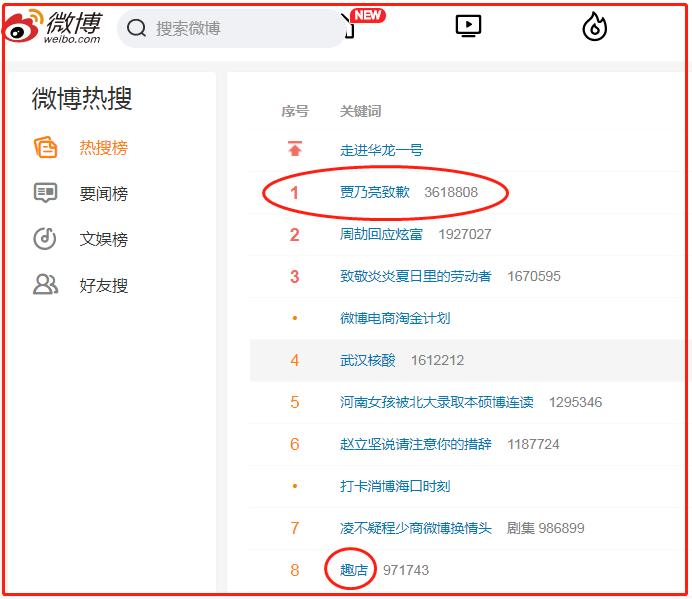The height and width of the screenshot is (599, 692).
Task: Click the search magnifier icon
Action: point(136,28)
